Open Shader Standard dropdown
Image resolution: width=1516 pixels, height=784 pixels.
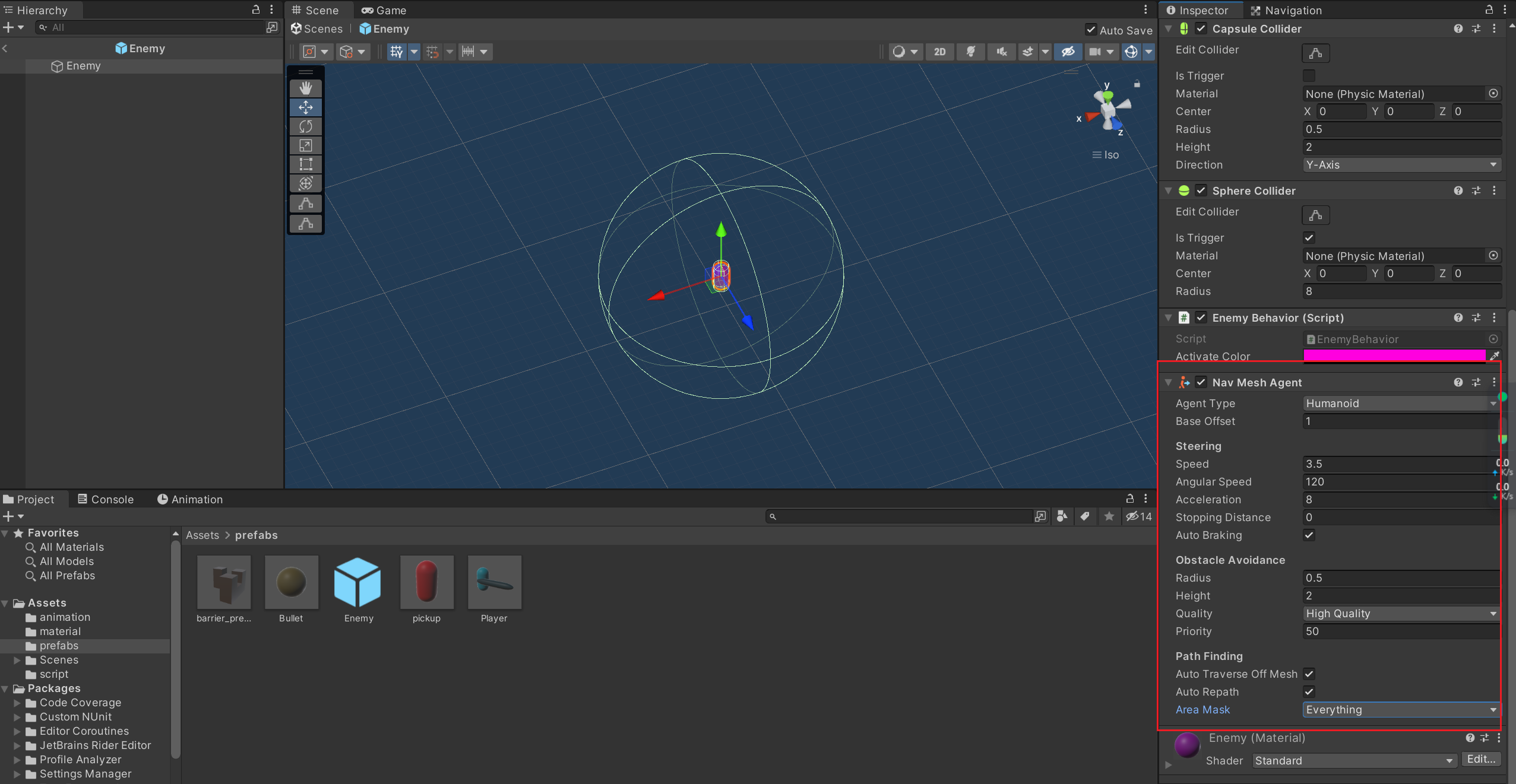(x=1354, y=761)
